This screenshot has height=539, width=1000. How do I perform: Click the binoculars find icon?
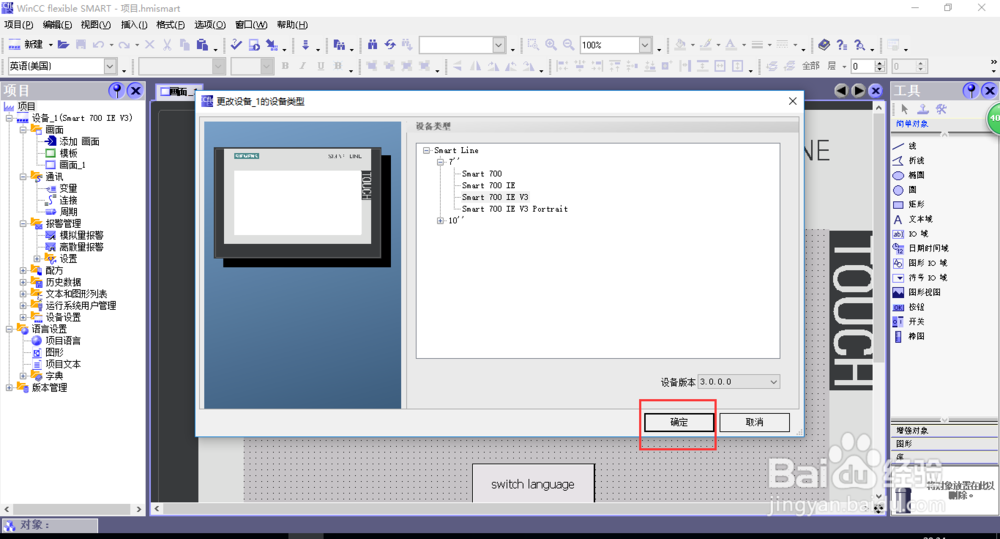pyautogui.click(x=372, y=45)
